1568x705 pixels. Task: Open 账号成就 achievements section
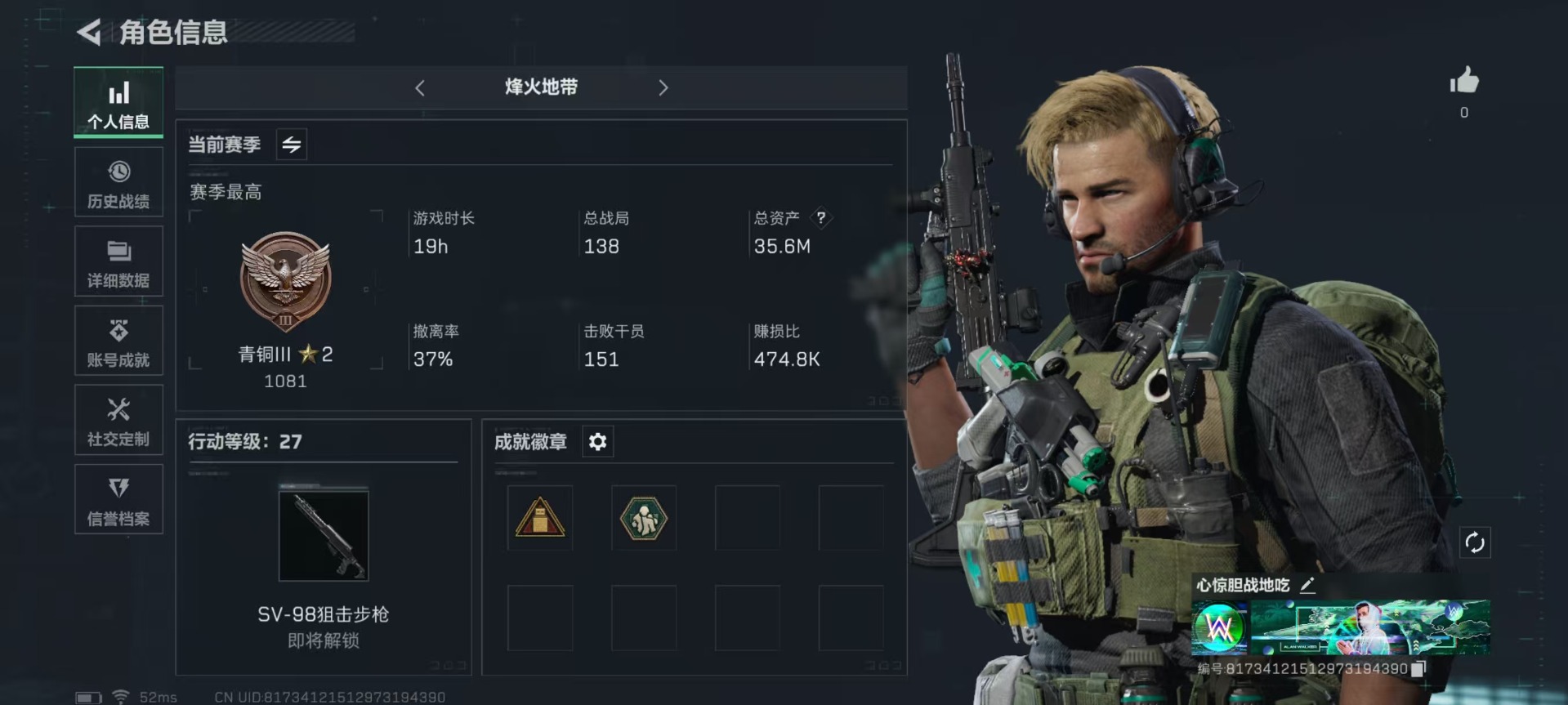pos(118,341)
